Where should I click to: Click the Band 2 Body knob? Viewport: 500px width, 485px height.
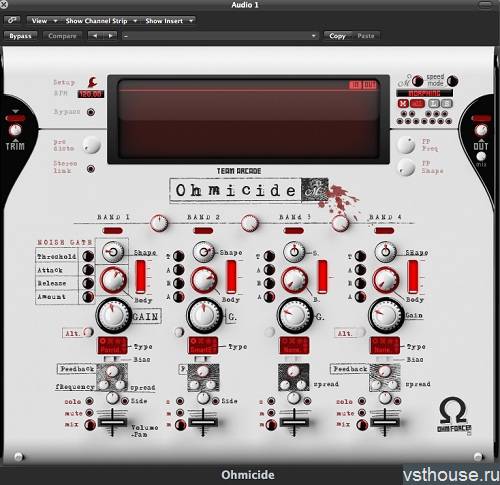(x=204, y=280)
